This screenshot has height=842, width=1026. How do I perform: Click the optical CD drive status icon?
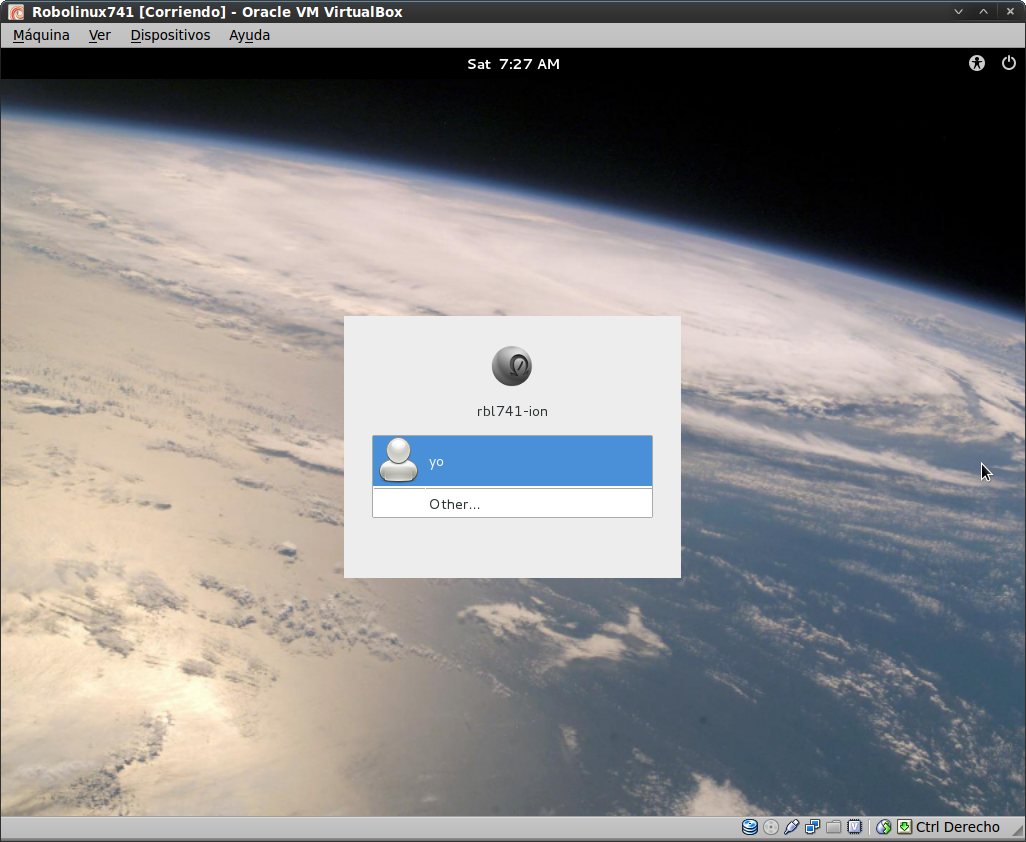tap(770, 827)
